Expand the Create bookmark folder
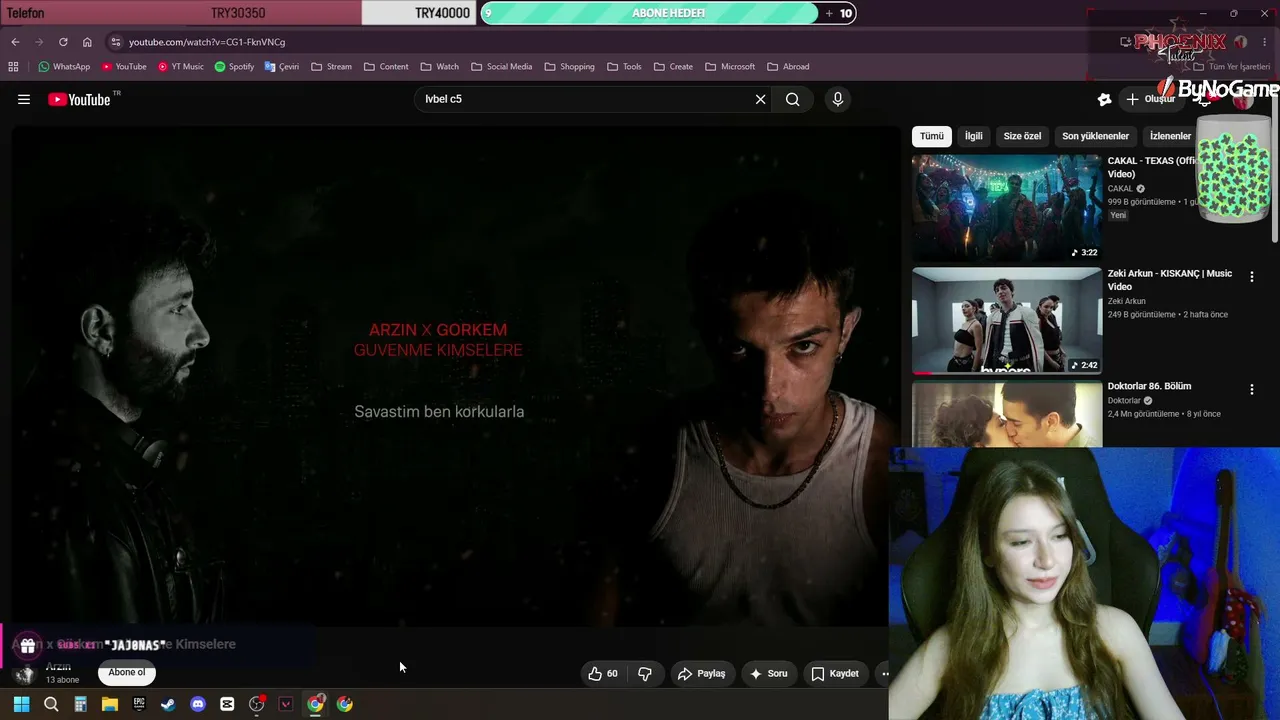Image resolution: width=1280 pixels, height=720 pixels. click(673, 67)
